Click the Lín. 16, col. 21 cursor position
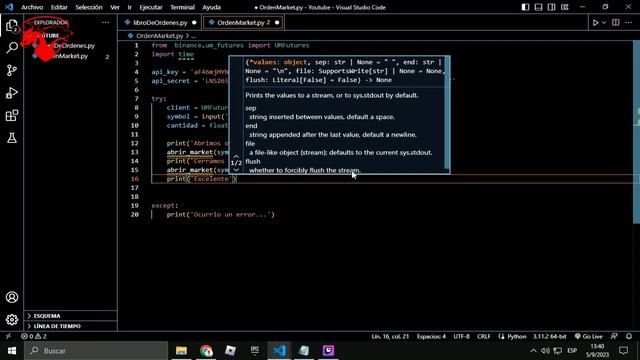Screen dimensions: 640x360 click(390, 336)
